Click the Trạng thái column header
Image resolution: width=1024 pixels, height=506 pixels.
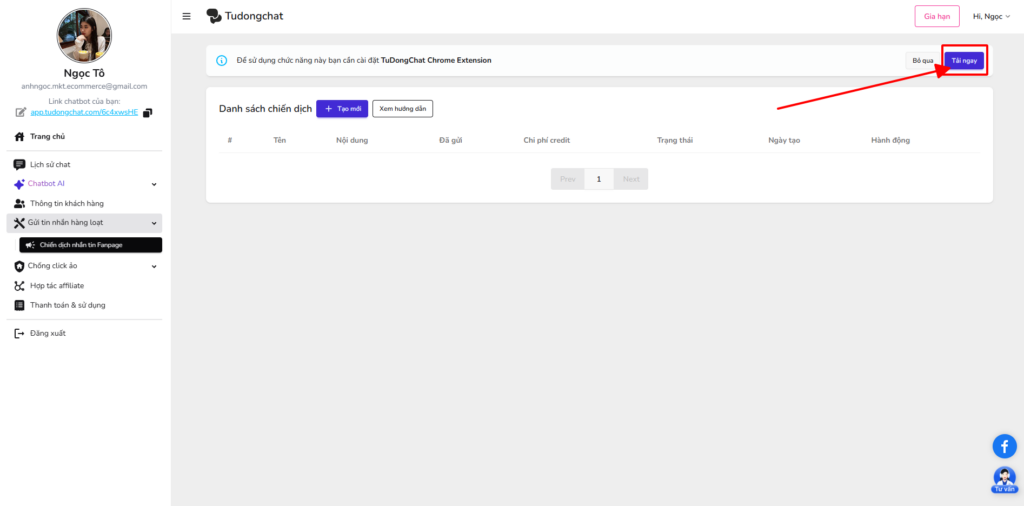tap(675, 140)
